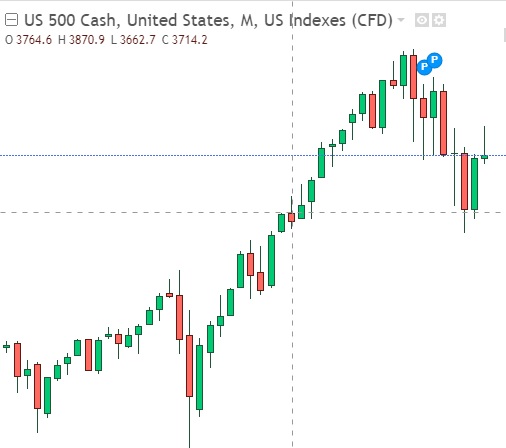Select the Close value 3714.2
The width and height of the screenshot is (506, 448).
190,40
